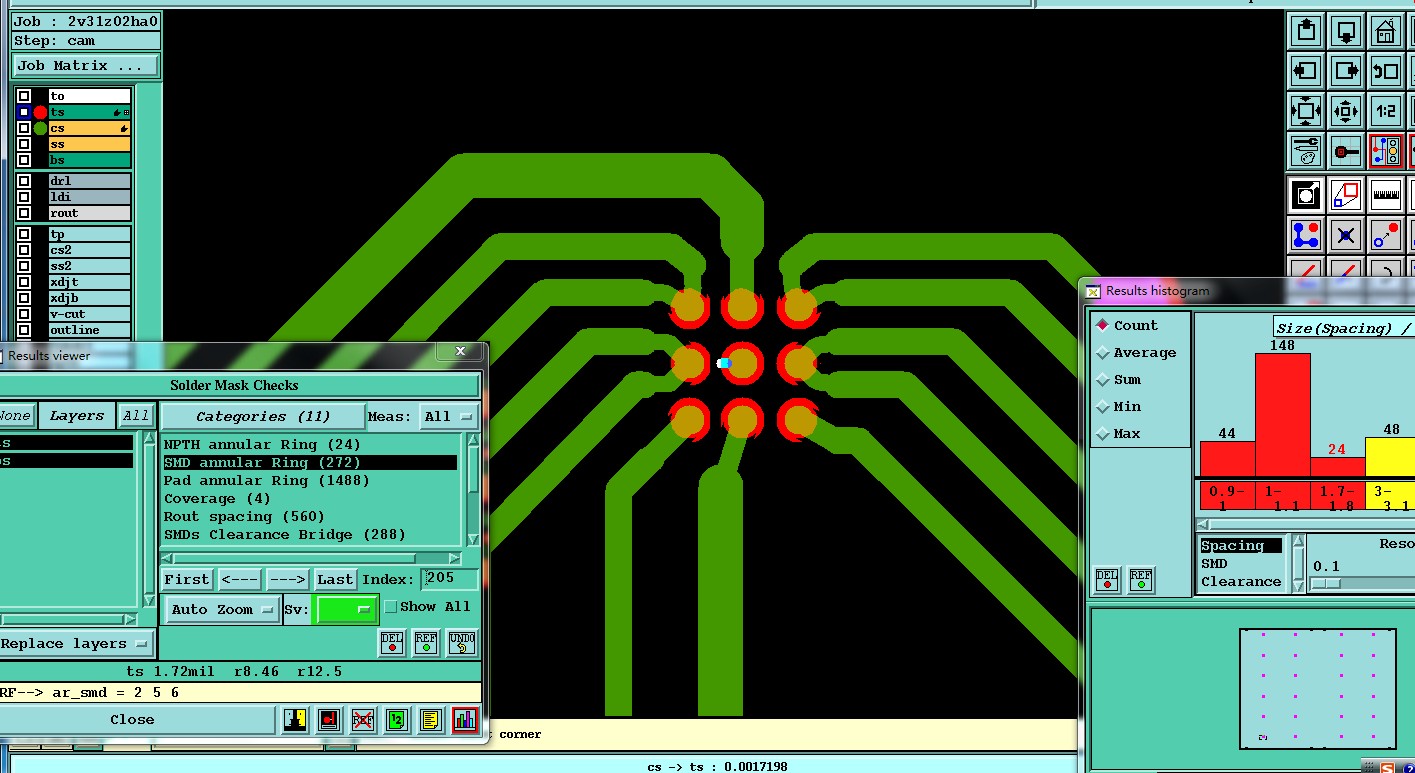The image size is (1415, 773).
Task: Click the Index input field showing 205
Action: tap(450, 579)
